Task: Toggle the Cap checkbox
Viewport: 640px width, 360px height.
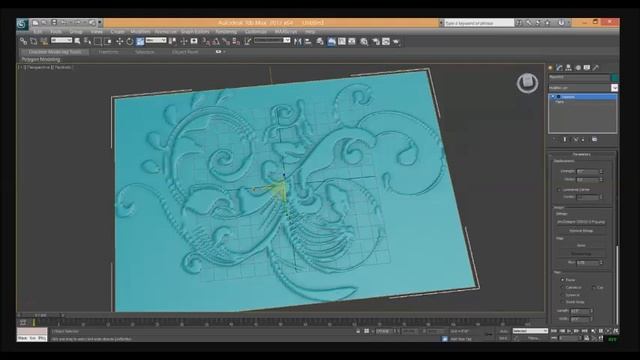Action: coord(594,287)
